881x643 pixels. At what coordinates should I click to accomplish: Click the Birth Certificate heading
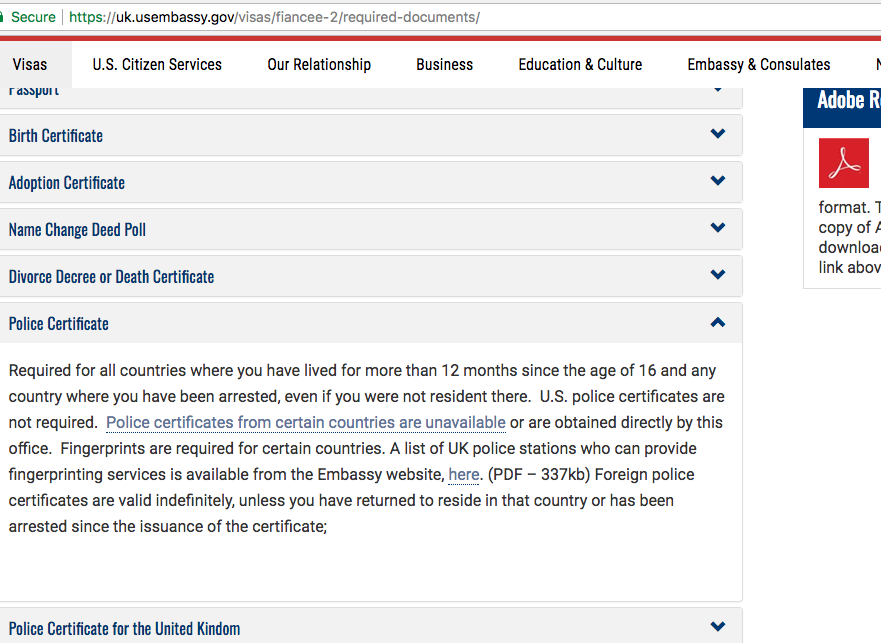coord(56,136)
